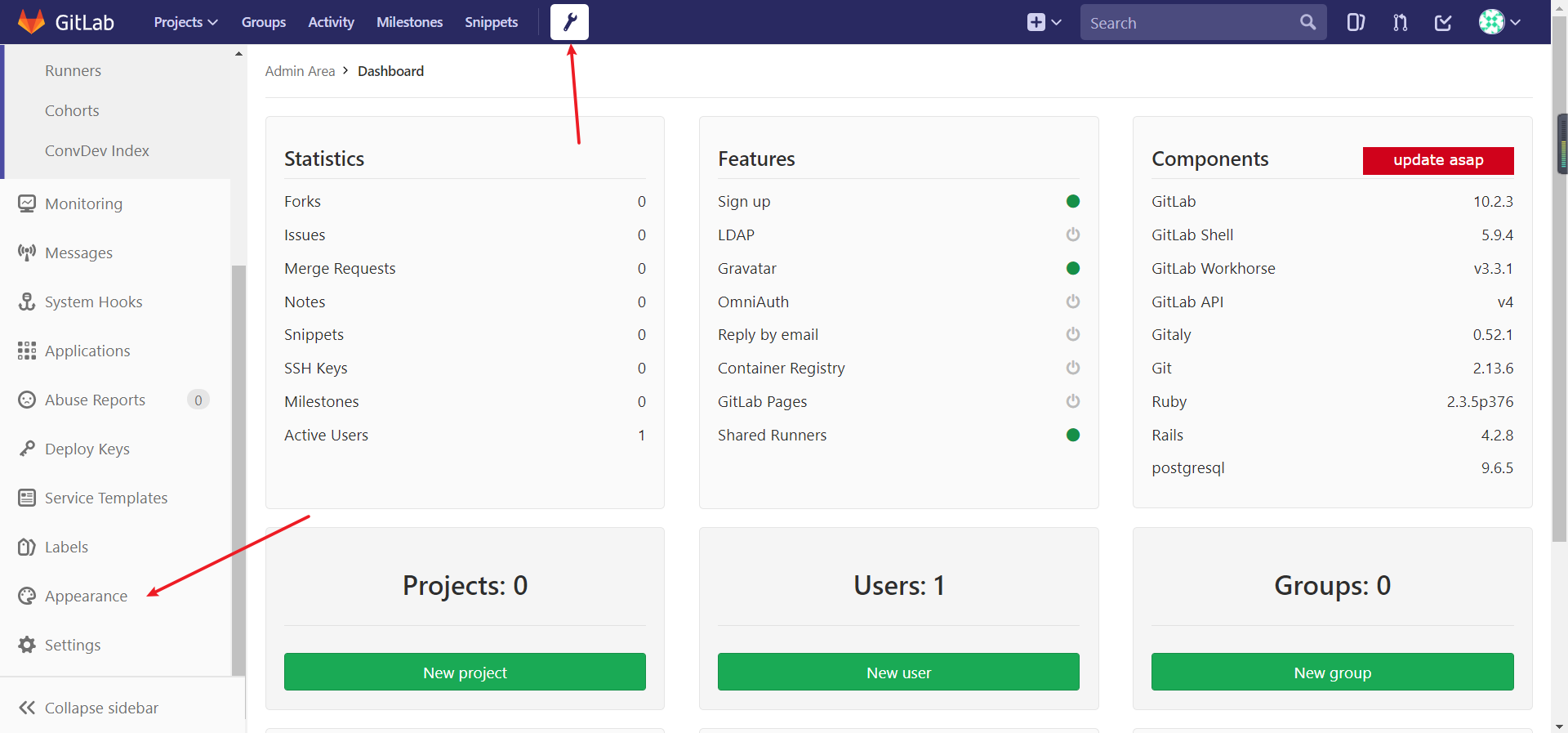
Task: Click the Service Templates icon
Action: 27,498
